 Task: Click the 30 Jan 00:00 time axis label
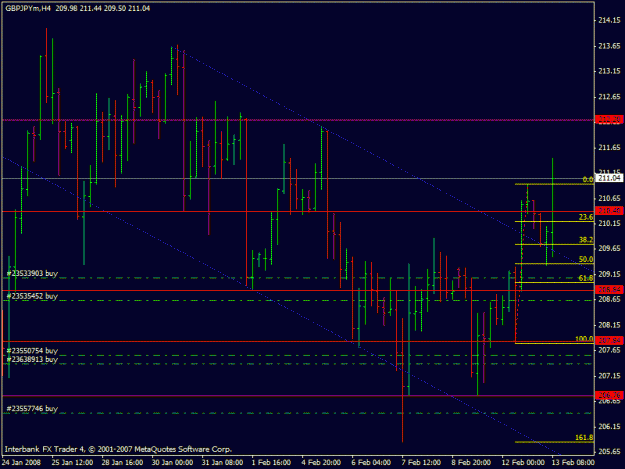click(172, 462)
